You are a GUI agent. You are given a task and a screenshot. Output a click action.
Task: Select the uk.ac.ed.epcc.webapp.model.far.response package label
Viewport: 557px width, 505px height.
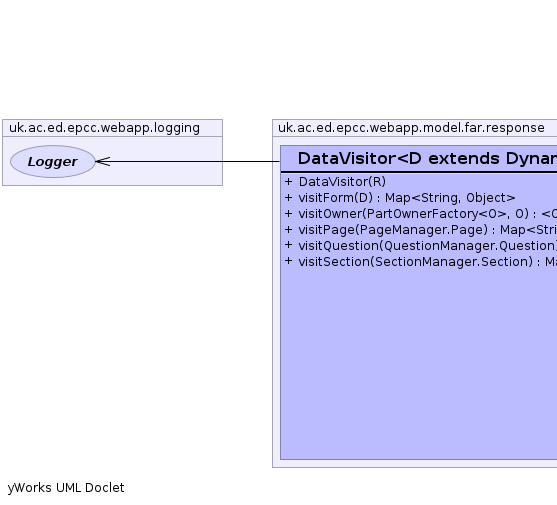[x=411, y=128]
